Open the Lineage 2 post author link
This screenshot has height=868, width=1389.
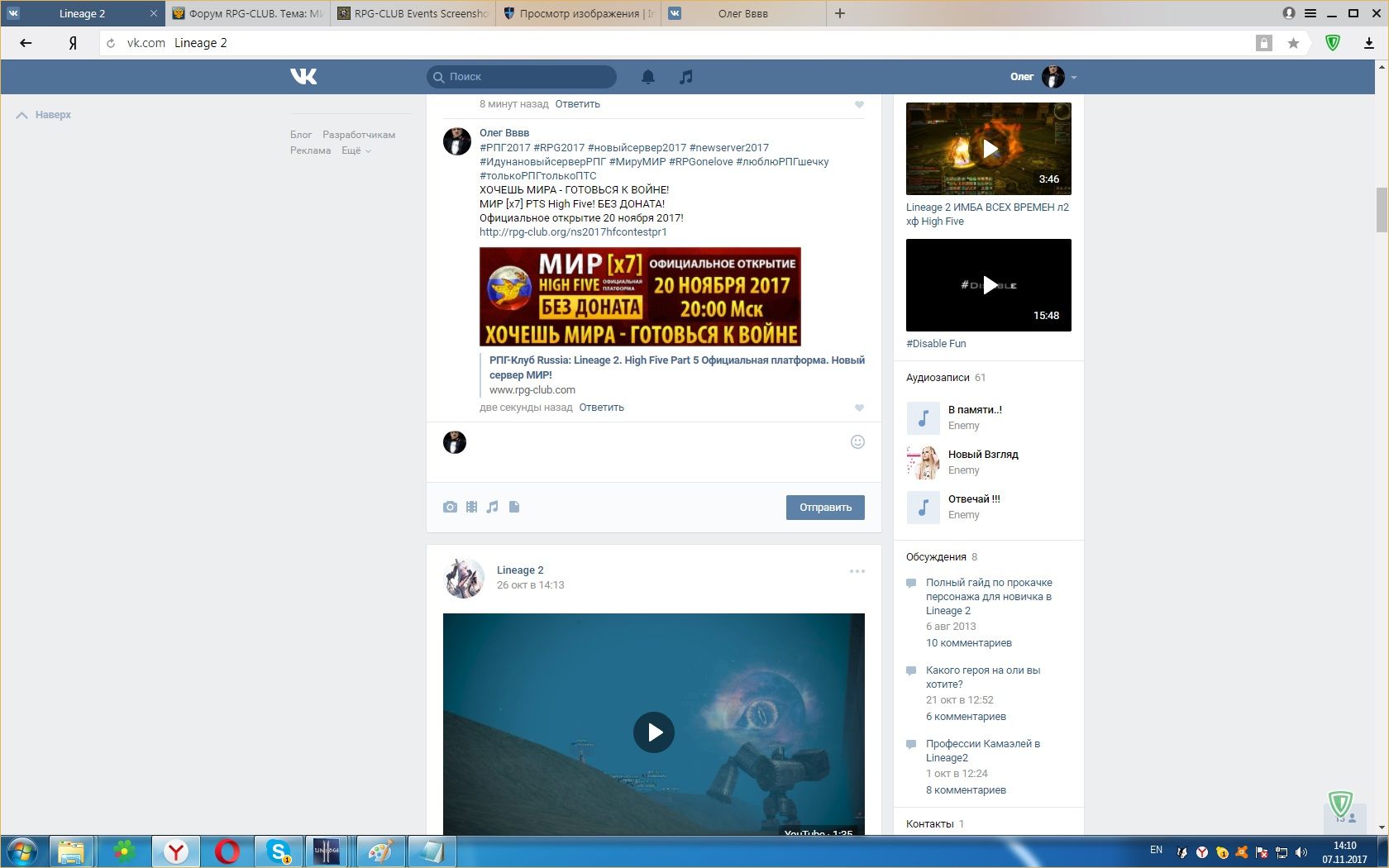click(x=520, y=570)
